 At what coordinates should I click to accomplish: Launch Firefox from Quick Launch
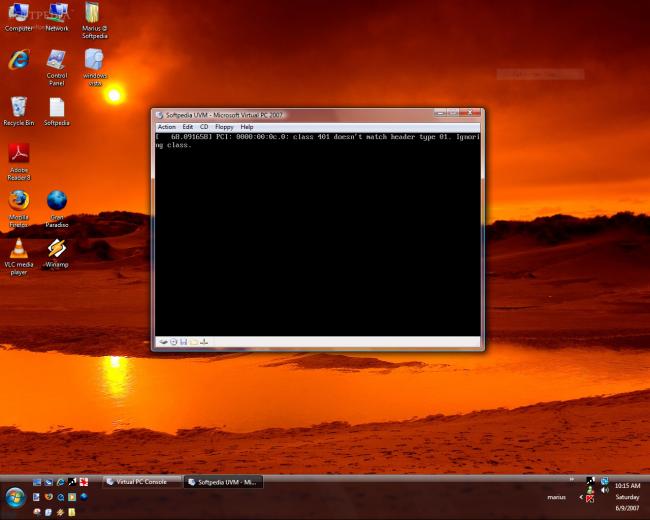[x=49, y=497]
